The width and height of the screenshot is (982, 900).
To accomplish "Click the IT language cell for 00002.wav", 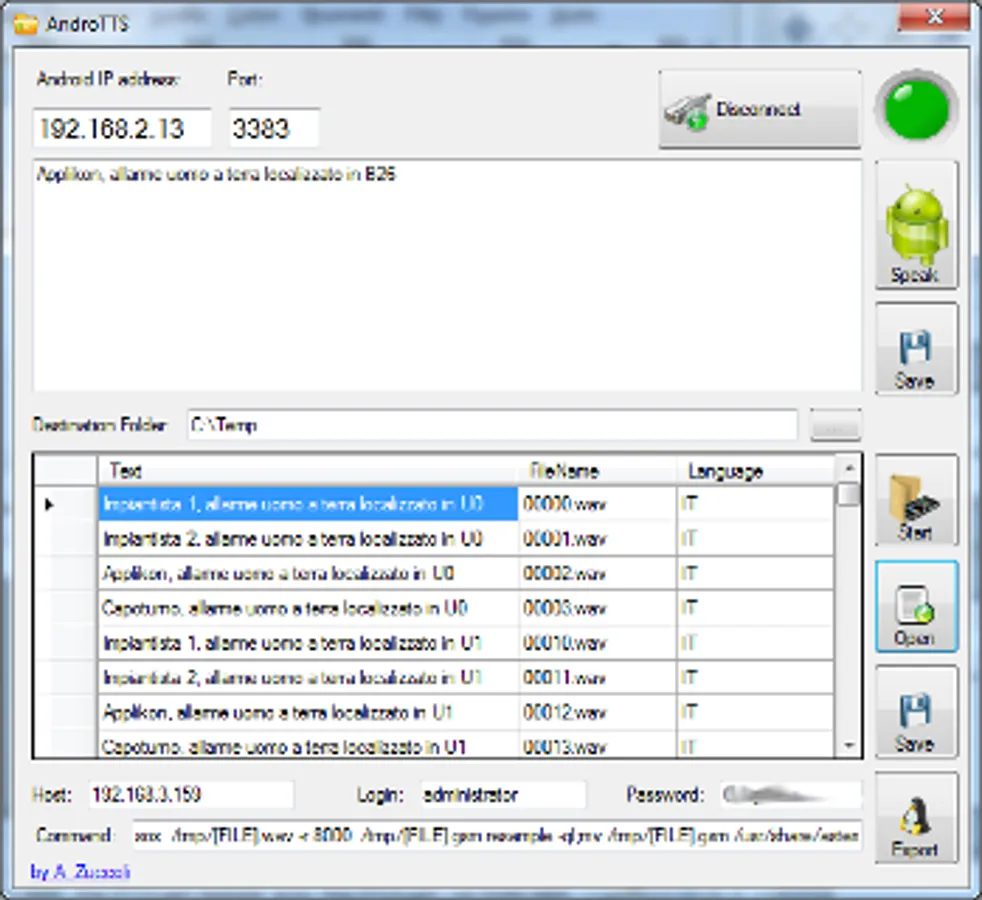I will pyautogui.click(x=755, y=573).
